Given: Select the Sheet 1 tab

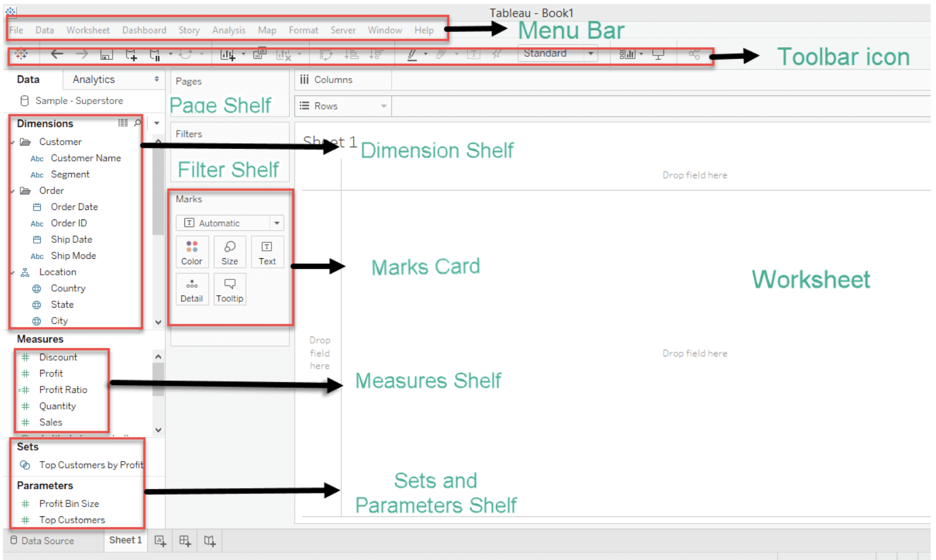Looking at the screenshot, I should [x=125, y=540].
